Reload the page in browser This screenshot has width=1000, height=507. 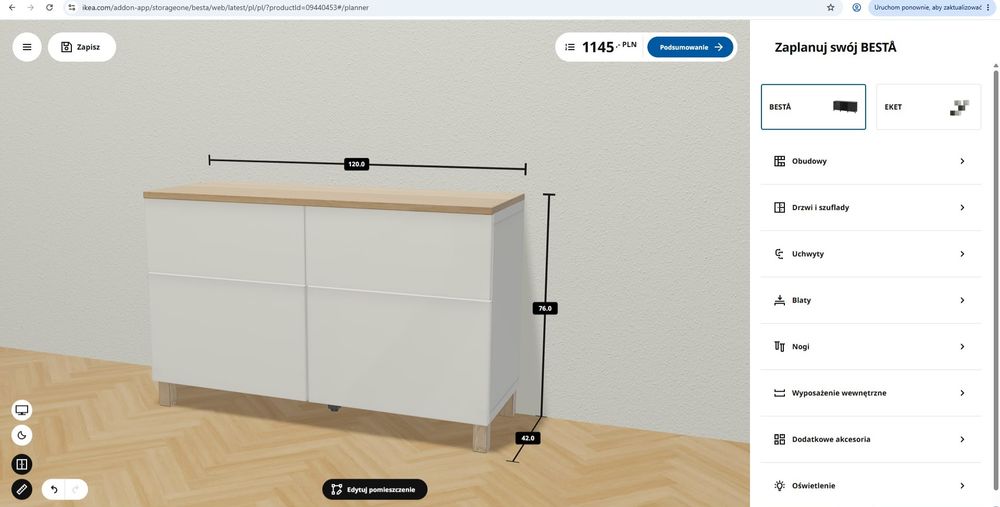(50, 8)
